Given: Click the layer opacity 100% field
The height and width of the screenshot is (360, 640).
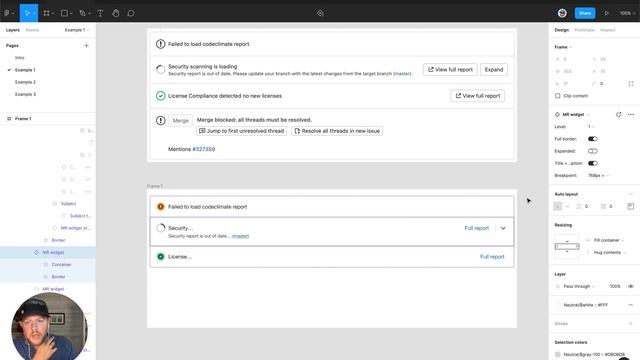Looking at the screenshot, I should tap(615, 287).
